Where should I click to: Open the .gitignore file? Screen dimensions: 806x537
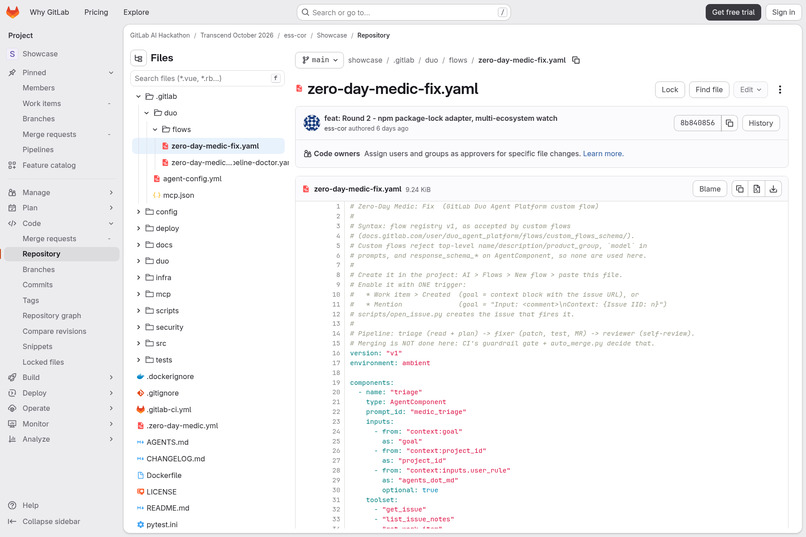[162, 393]
